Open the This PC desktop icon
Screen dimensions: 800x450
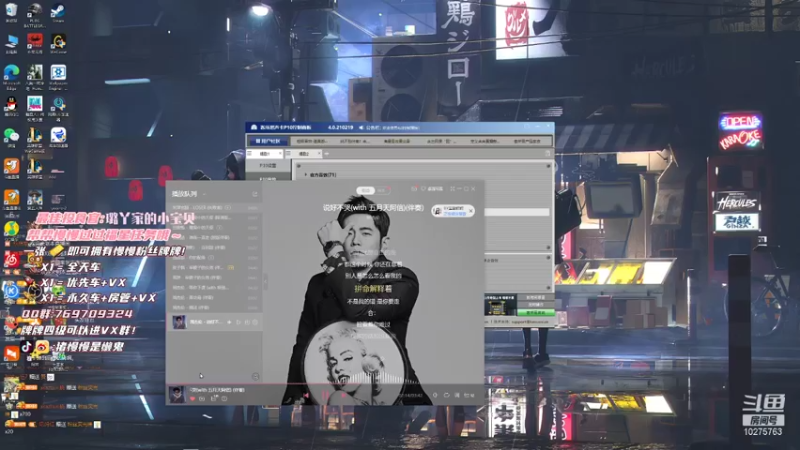click(x=11, y=43)
